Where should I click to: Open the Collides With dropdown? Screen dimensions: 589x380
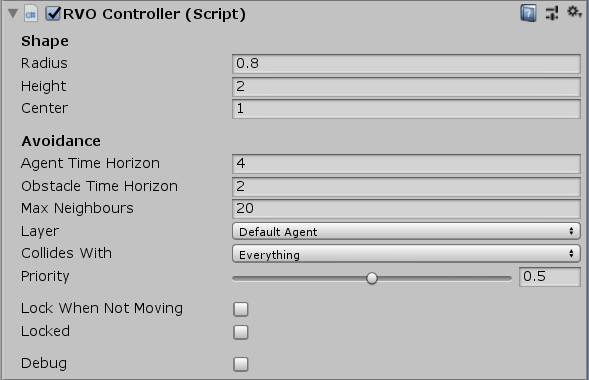pos(406,254)
